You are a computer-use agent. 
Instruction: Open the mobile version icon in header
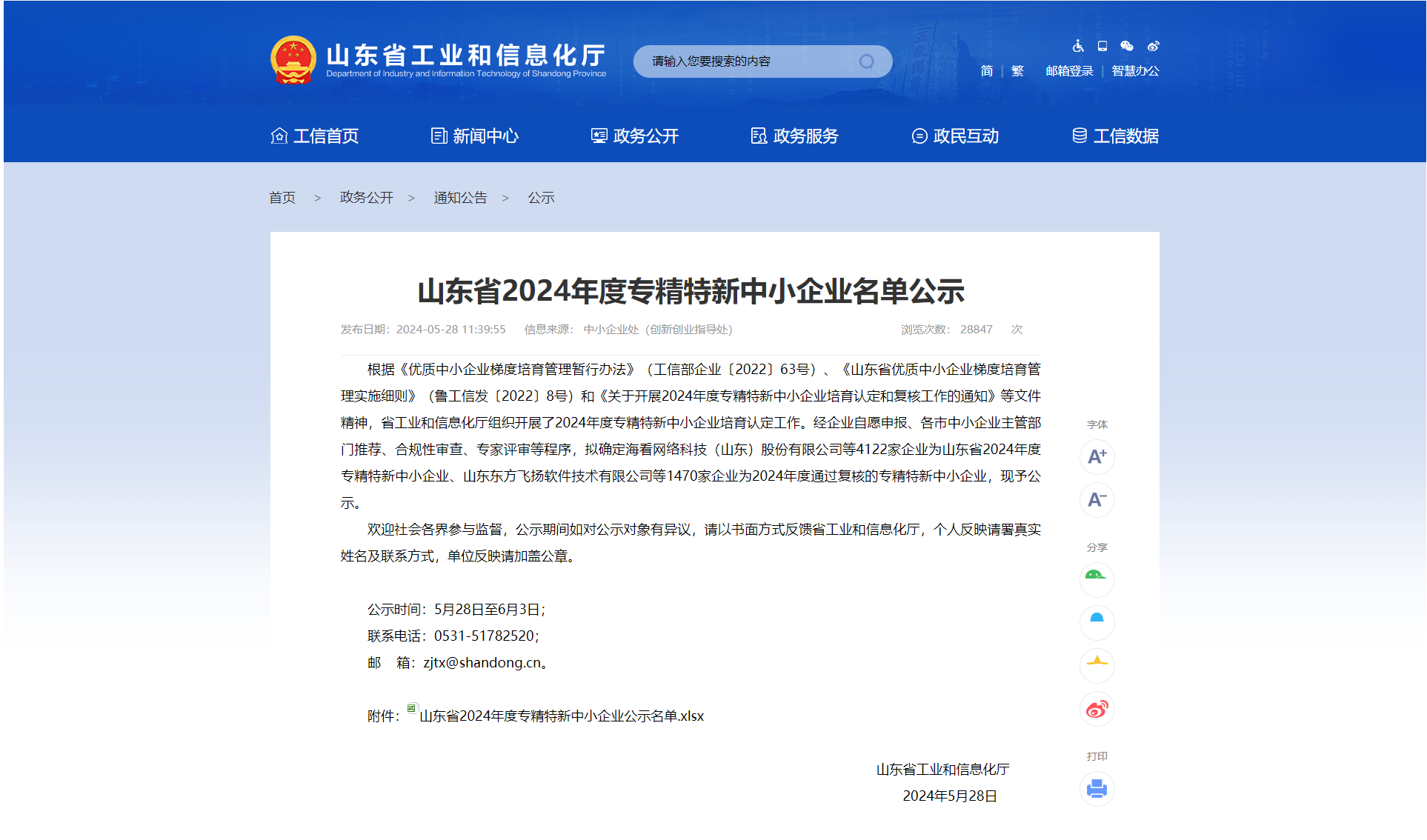pyautogui.click(x=1102, y=46)
